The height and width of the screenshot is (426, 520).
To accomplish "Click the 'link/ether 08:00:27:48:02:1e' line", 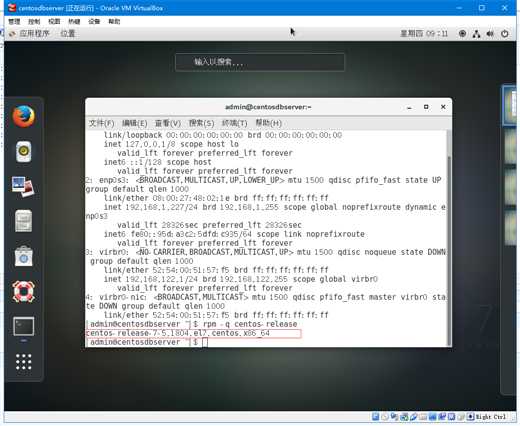I will [216, 198].
